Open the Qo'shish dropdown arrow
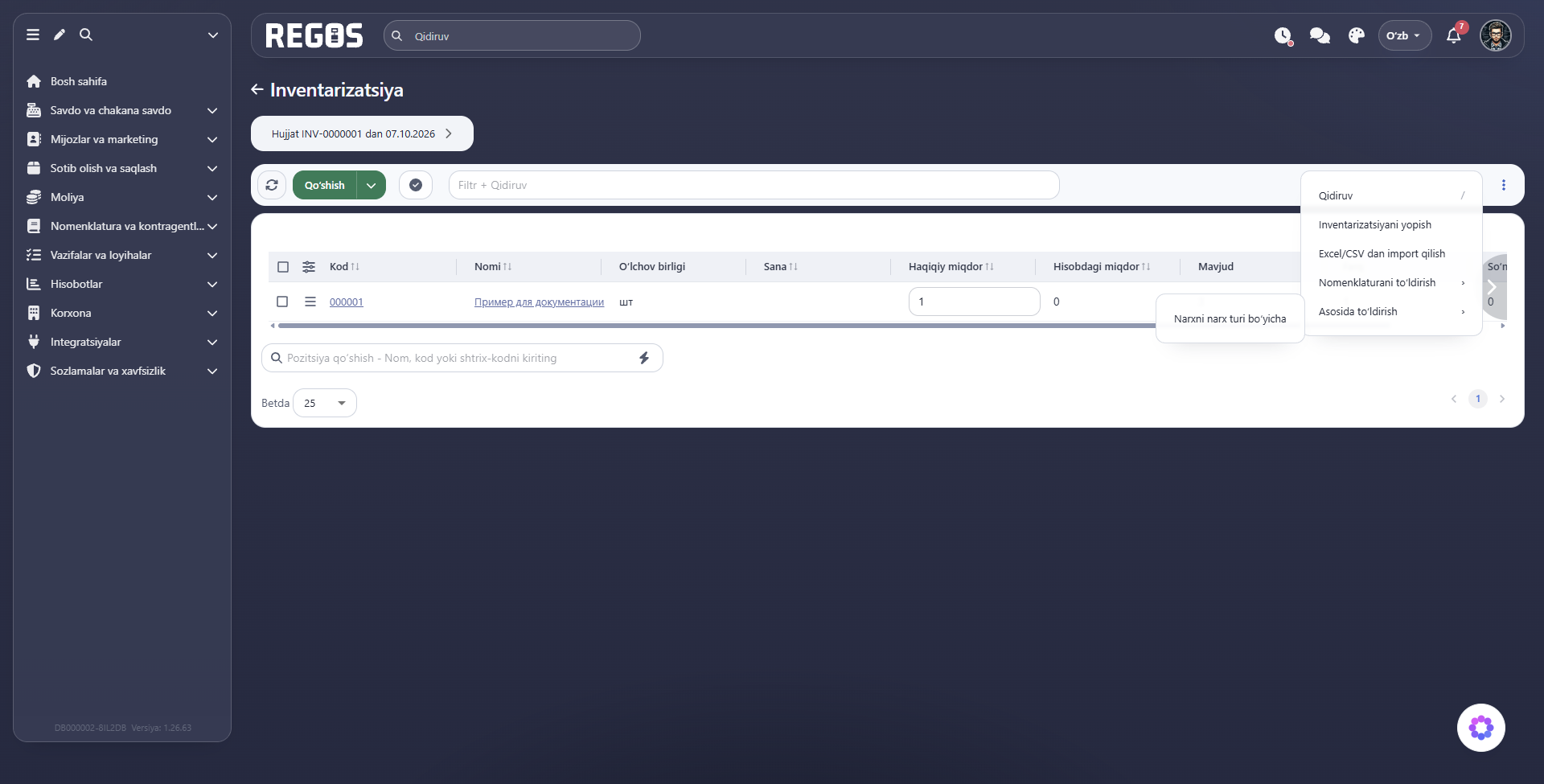 tap(372, 185)
